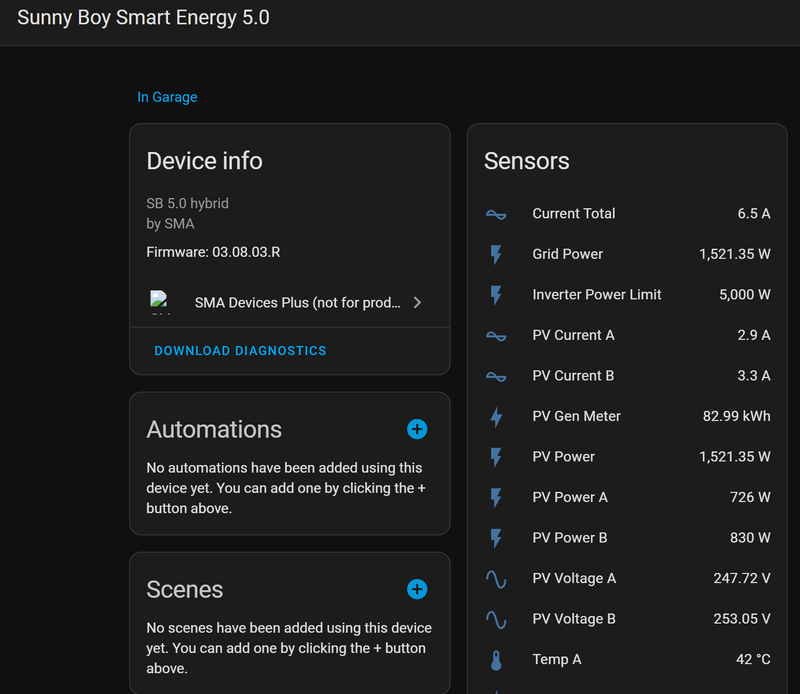The width and height of the screenshot is (800, 694).
Task: Open the In Garage area link
Action: [167, 97]
